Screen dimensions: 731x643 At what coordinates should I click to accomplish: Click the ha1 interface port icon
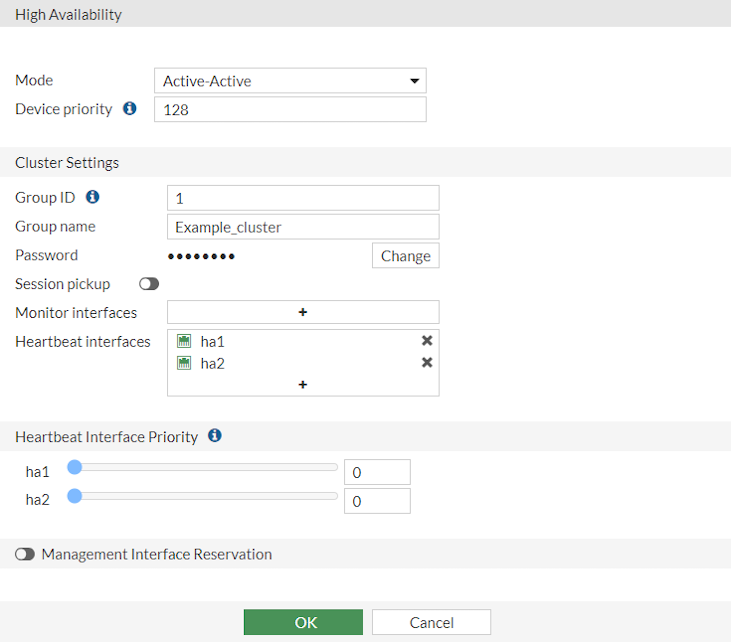click(184, 341)
